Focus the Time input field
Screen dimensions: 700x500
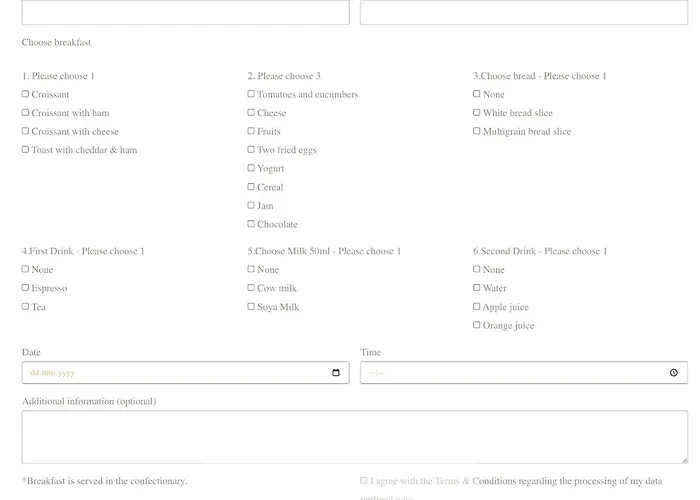pyautogui.click(x=500, y=373)
